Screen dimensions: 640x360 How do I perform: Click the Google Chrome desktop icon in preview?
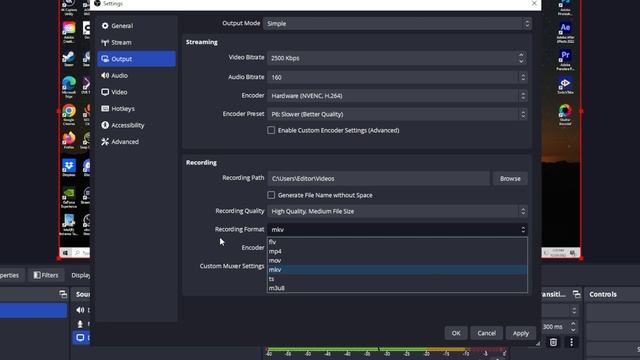[x=69, y=114]
